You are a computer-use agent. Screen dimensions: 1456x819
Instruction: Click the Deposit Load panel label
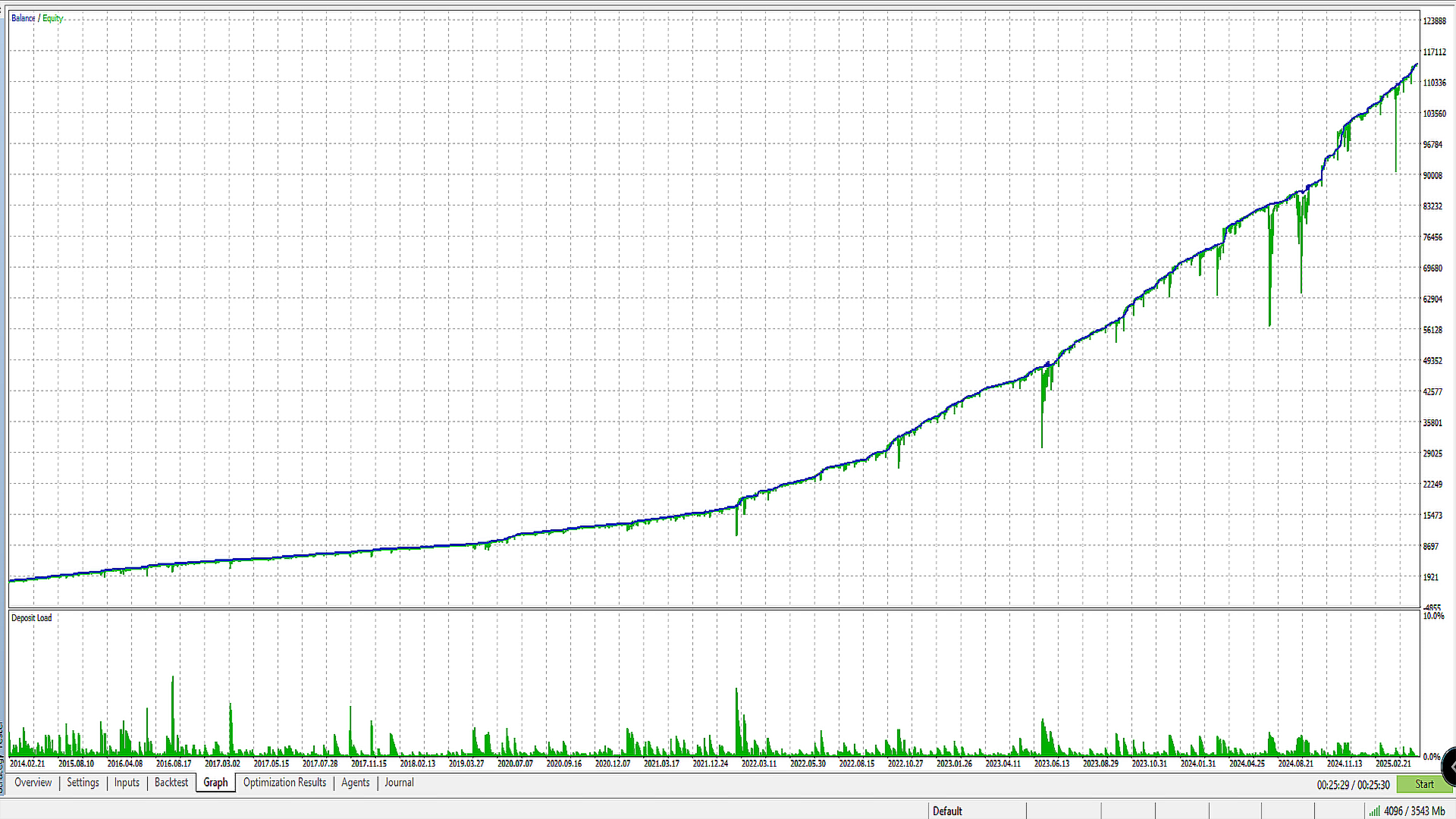tap(31, 618)
